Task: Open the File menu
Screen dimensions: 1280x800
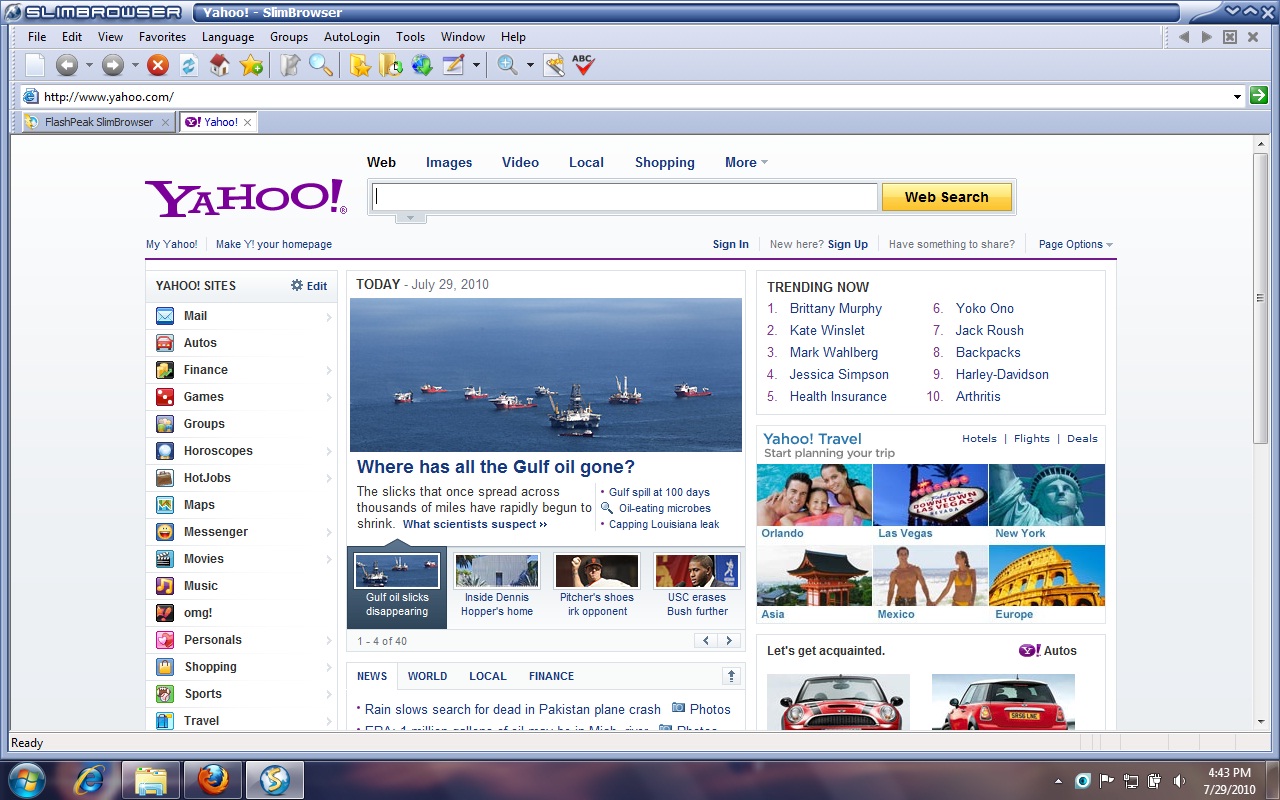Action: coord(37,37)
